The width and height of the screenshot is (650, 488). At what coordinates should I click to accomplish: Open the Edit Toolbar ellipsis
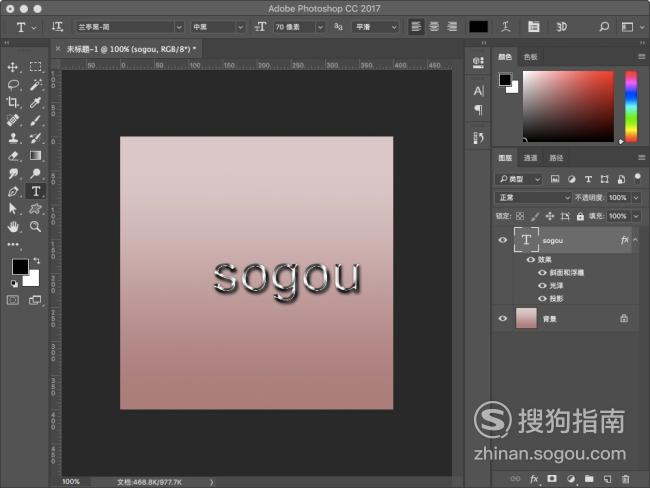tap(13, 245)
